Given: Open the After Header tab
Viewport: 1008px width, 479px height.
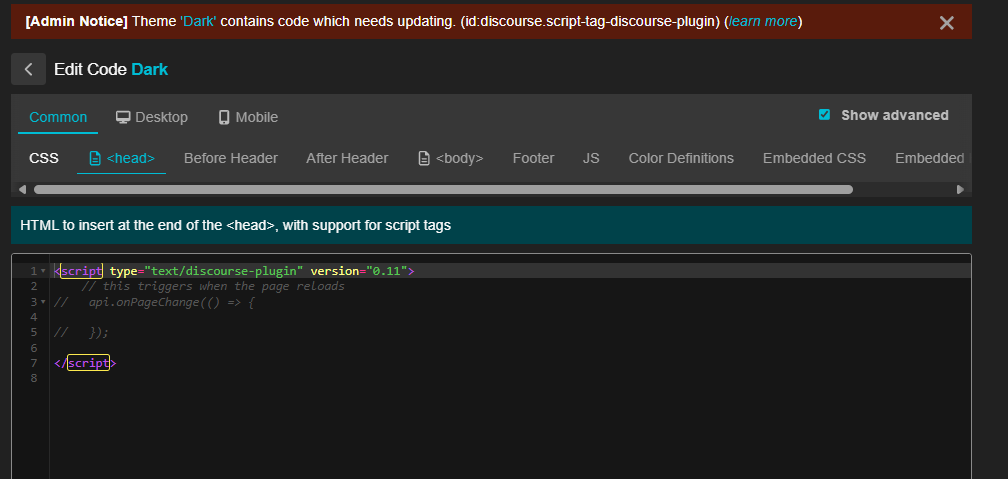Looking at the screenshot, I should coord(347,158).
